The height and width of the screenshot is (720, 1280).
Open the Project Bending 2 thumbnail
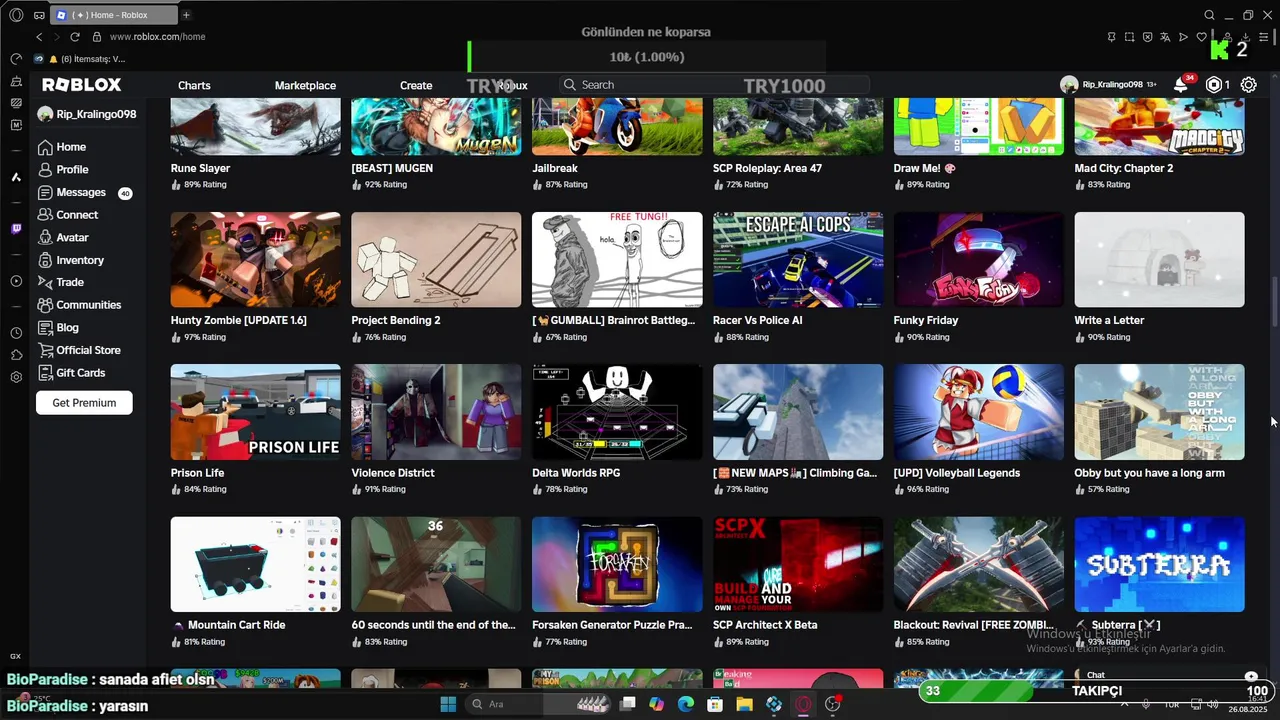436,260
